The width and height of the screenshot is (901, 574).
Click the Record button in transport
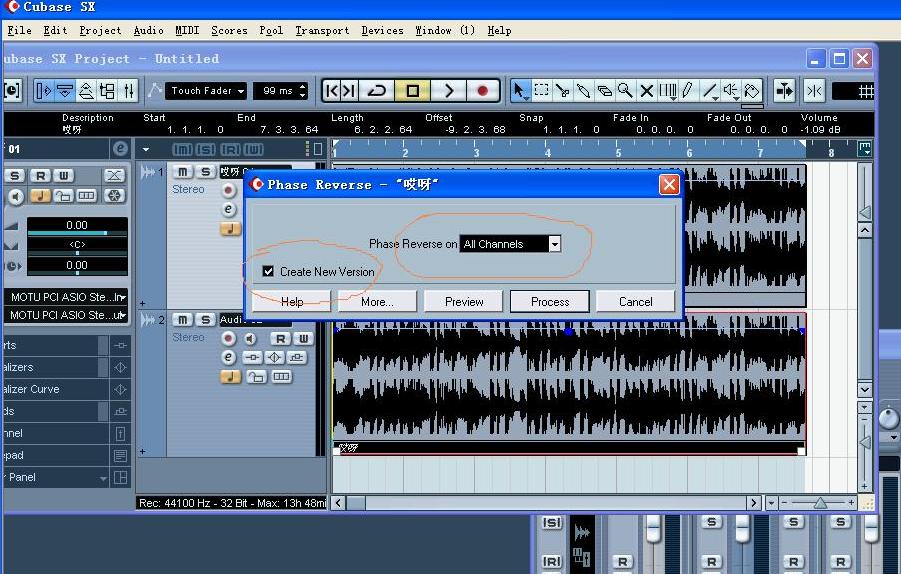click(482, 91)
